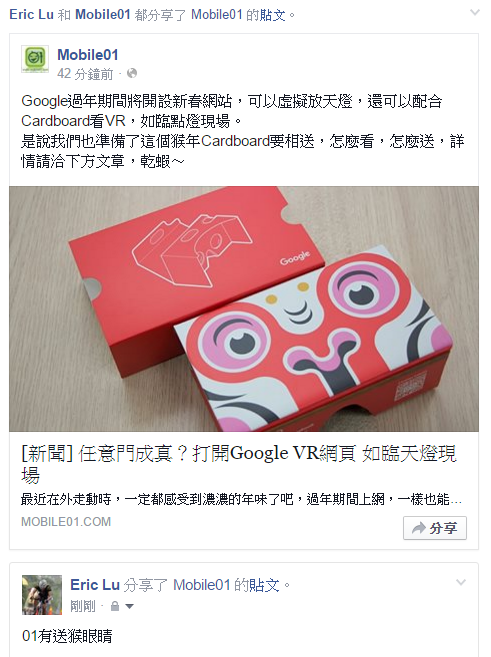The width and height of the screenshot is (491, 657).
Task: Click the MOBILE01.COM source link
Action: point(66,522)
